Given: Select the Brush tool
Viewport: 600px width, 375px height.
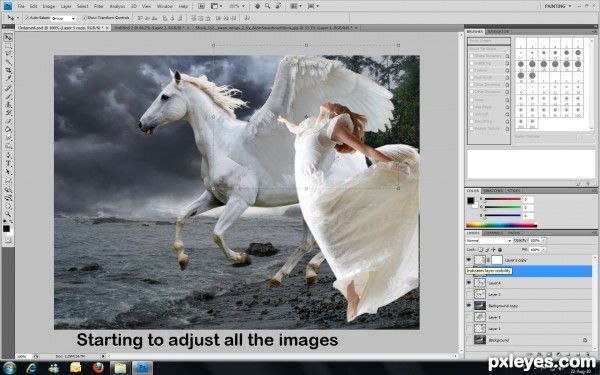Looking at the screenshot, I should click(x=8, y=96).
